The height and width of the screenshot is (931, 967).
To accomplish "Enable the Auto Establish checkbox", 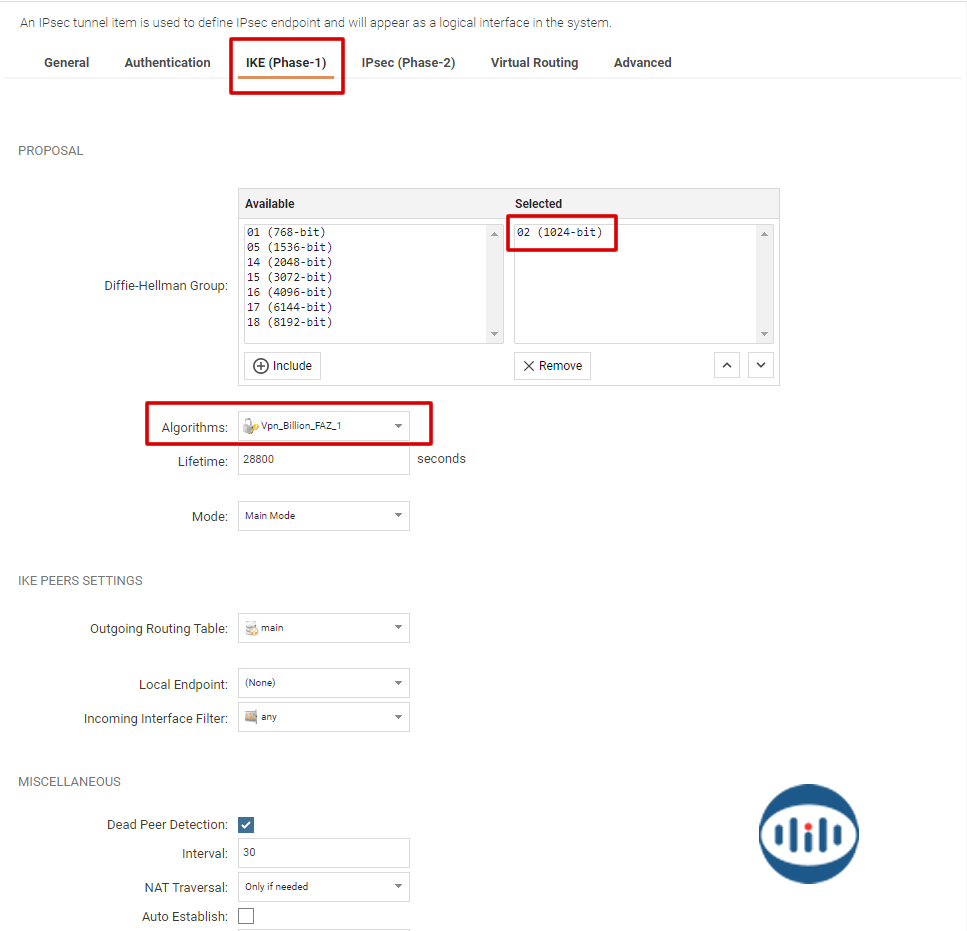I will 246,916.
